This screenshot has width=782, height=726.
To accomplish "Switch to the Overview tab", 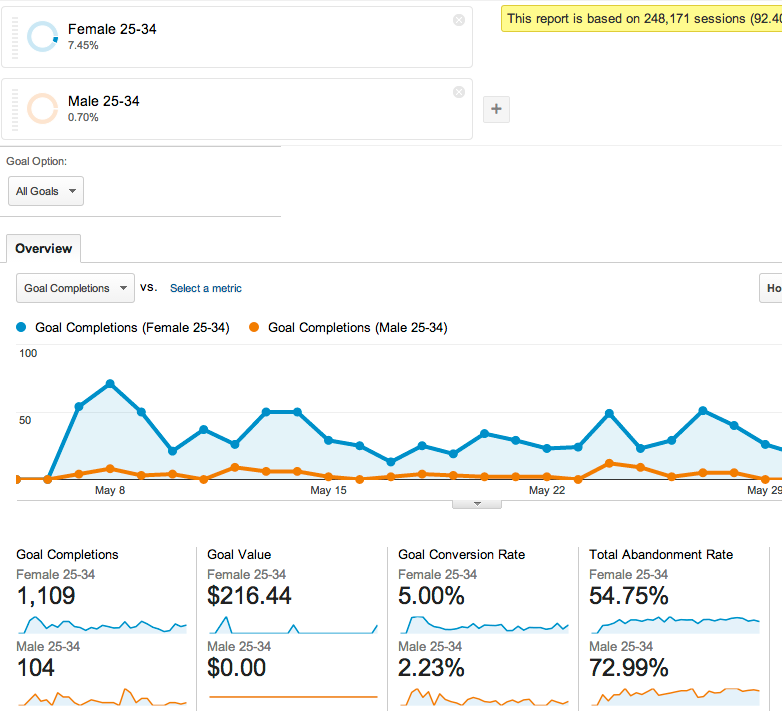I will pos(44,249).
